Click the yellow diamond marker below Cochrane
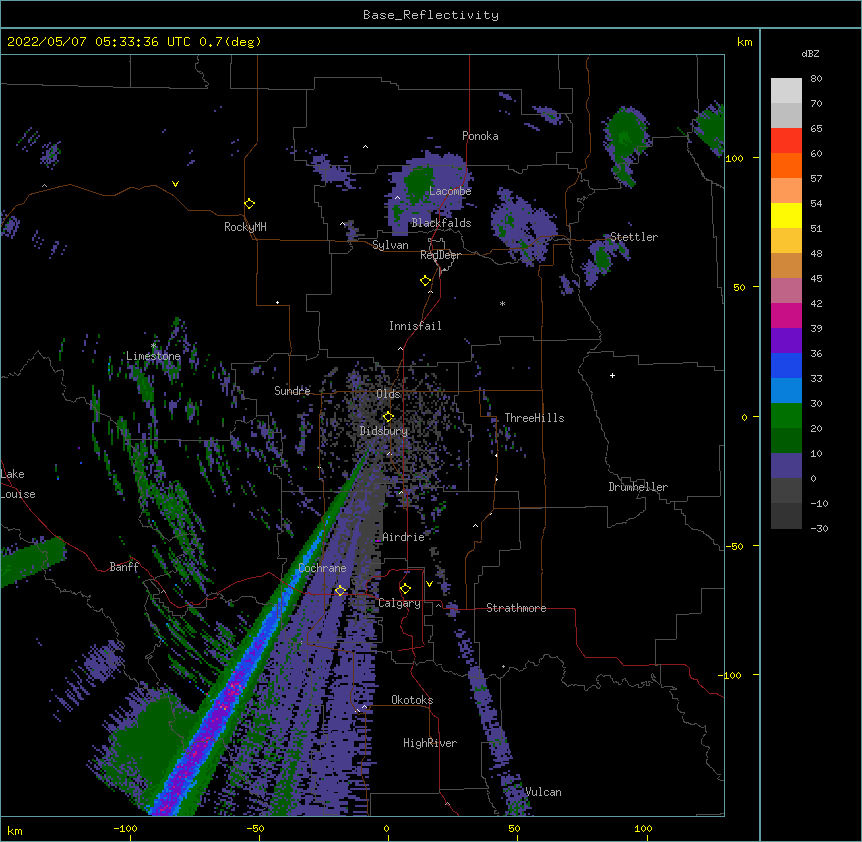 pyautogui.click(x=340, y=590)
